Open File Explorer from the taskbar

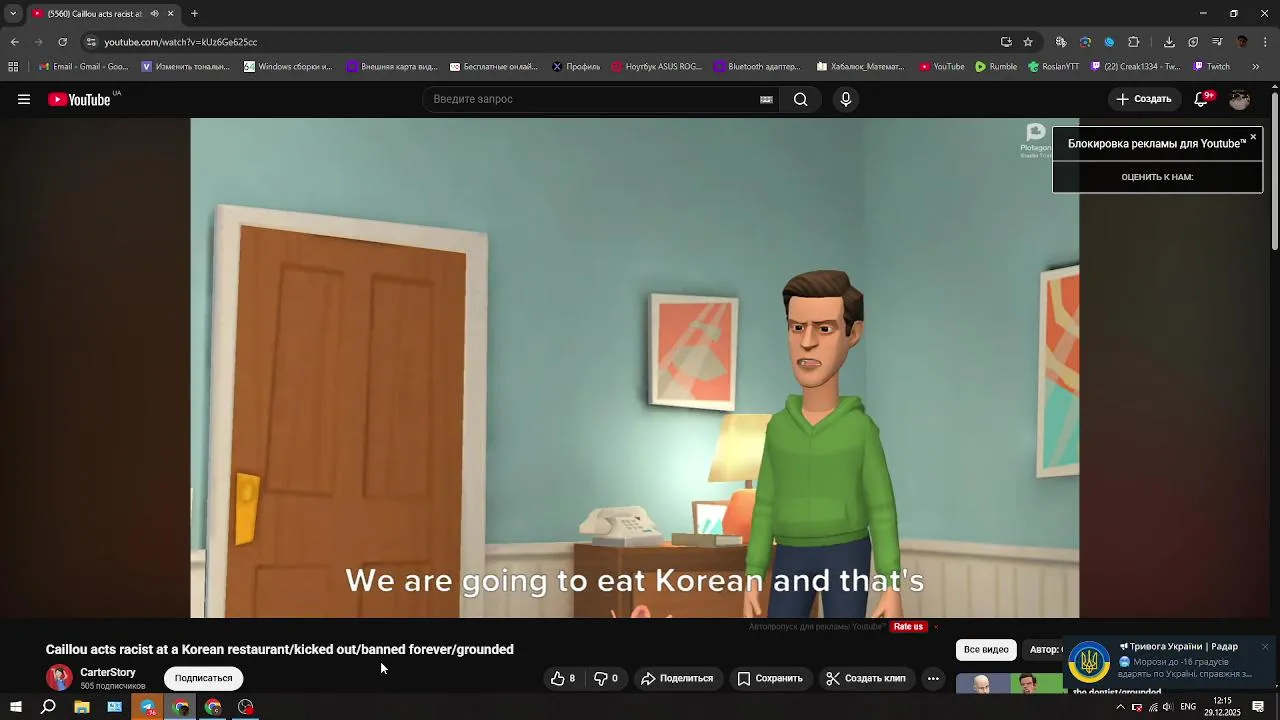click(82, 707)
